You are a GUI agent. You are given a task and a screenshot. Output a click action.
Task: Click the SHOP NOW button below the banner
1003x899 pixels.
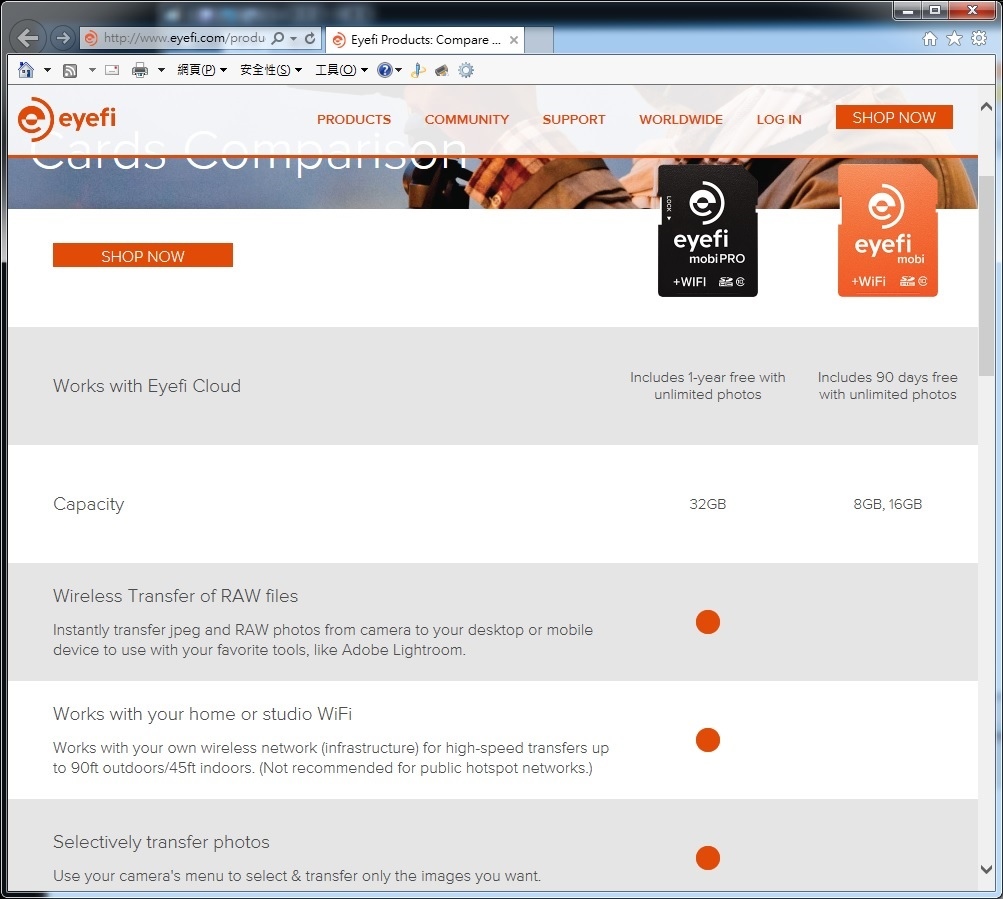[143, 255]
